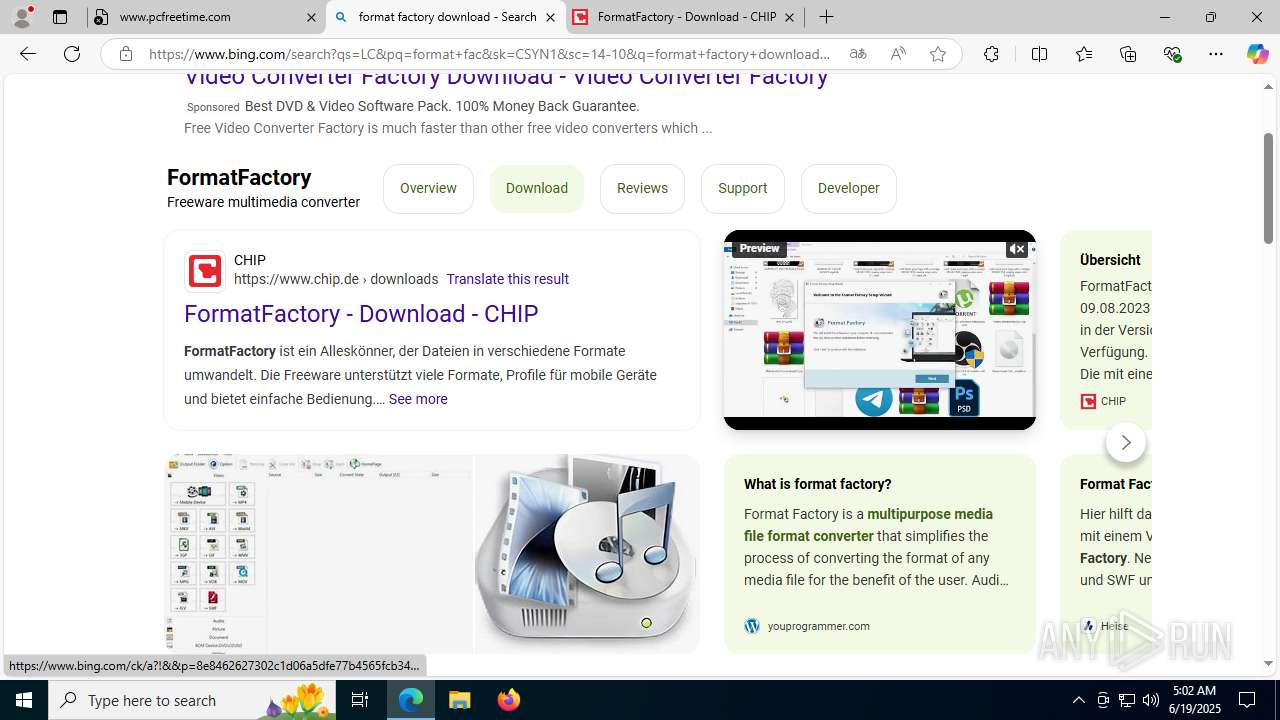Open Windows Start menu
1280x720 pixels.
[24, 700]
